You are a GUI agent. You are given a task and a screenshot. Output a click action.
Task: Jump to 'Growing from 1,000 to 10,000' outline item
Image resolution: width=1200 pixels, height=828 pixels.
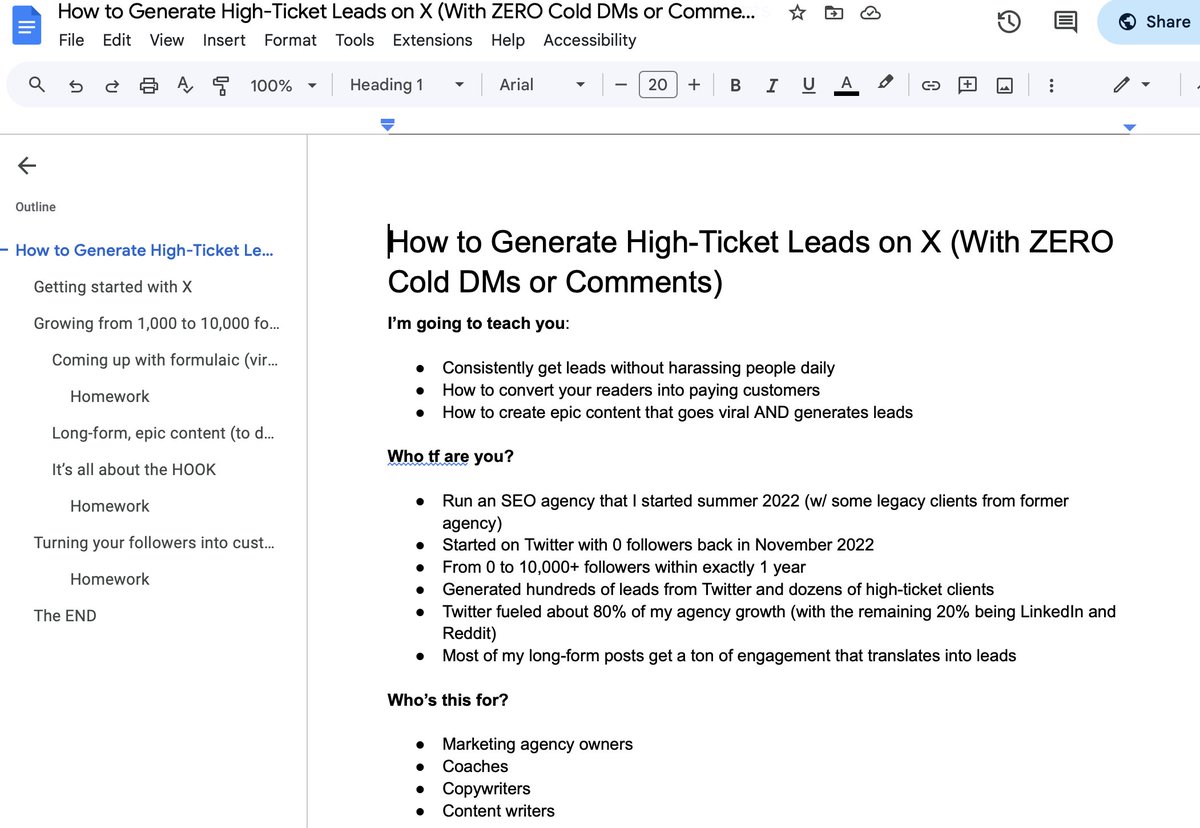point(156,323)
